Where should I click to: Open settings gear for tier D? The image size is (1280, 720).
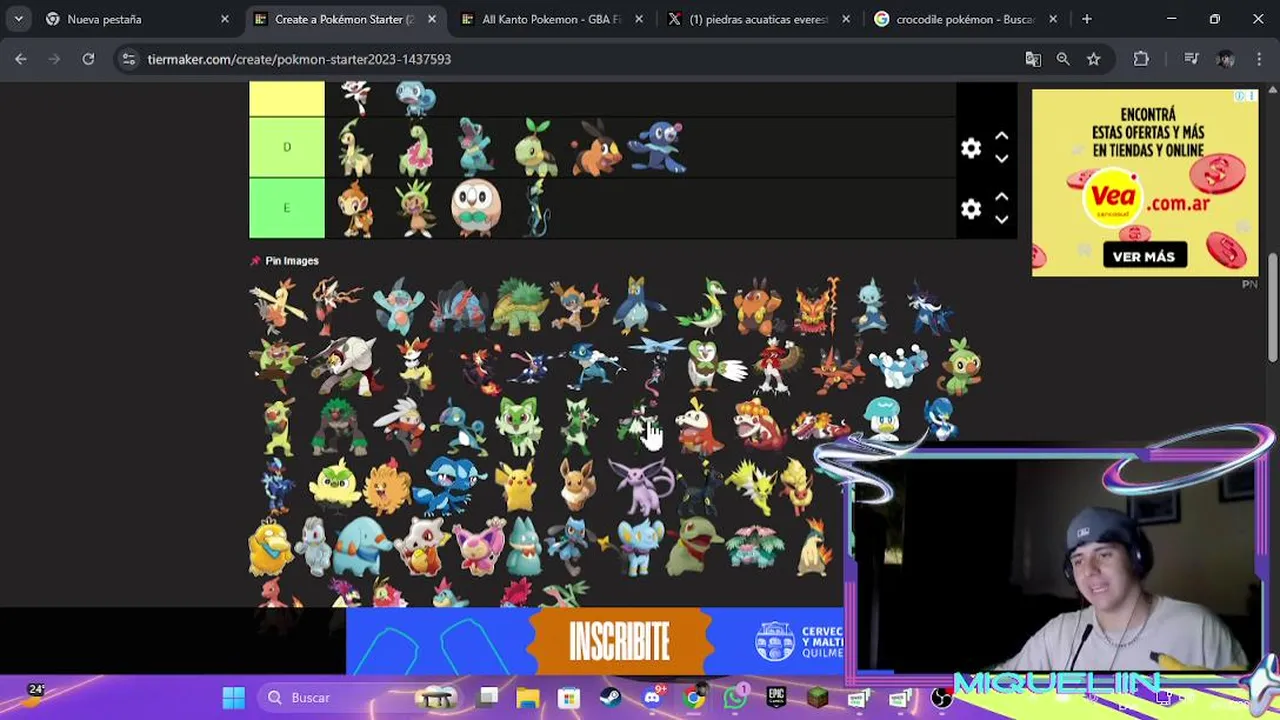970,148
